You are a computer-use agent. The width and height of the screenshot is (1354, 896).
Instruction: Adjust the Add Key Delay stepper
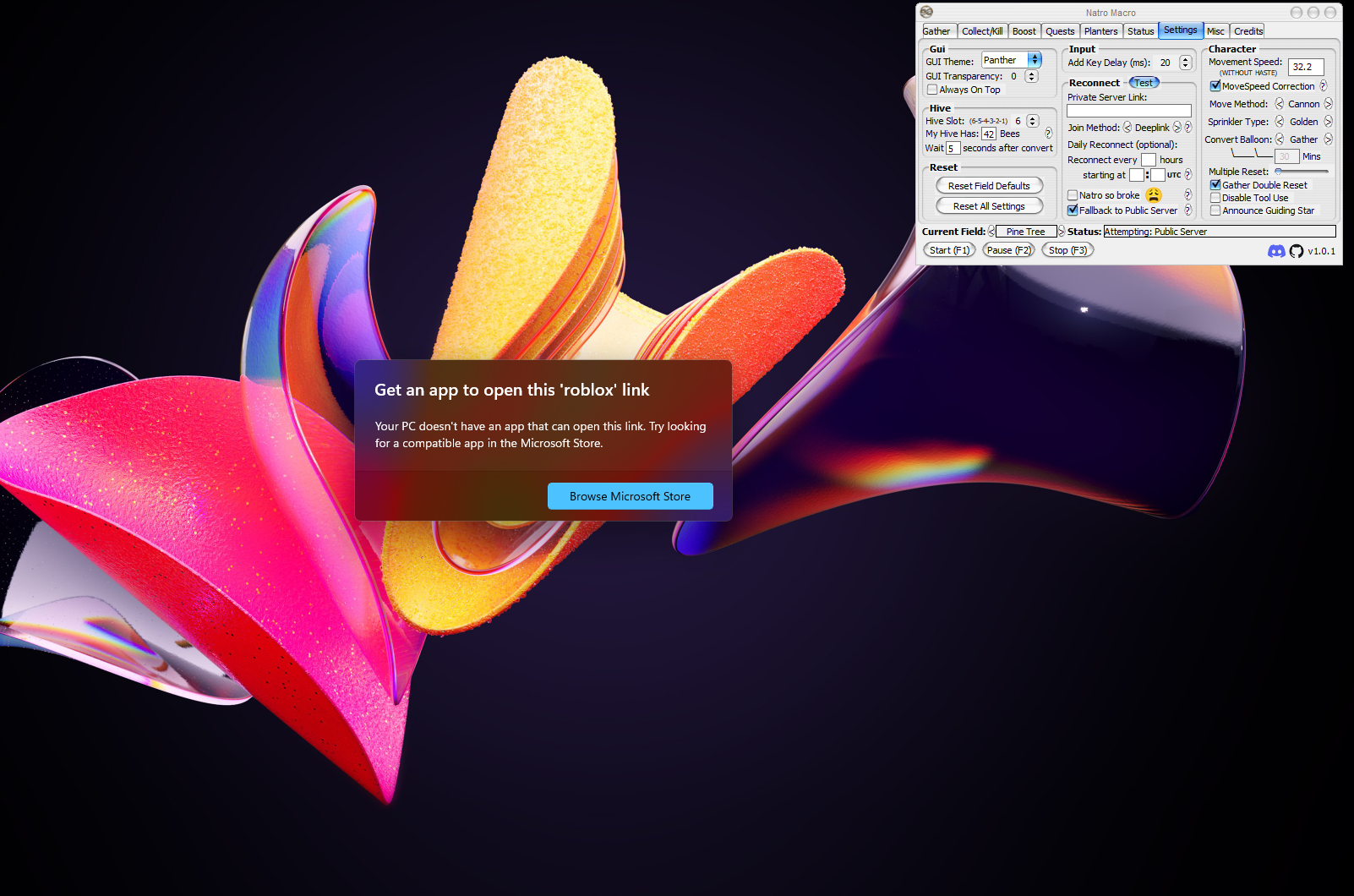click(x=1185, y=63)
